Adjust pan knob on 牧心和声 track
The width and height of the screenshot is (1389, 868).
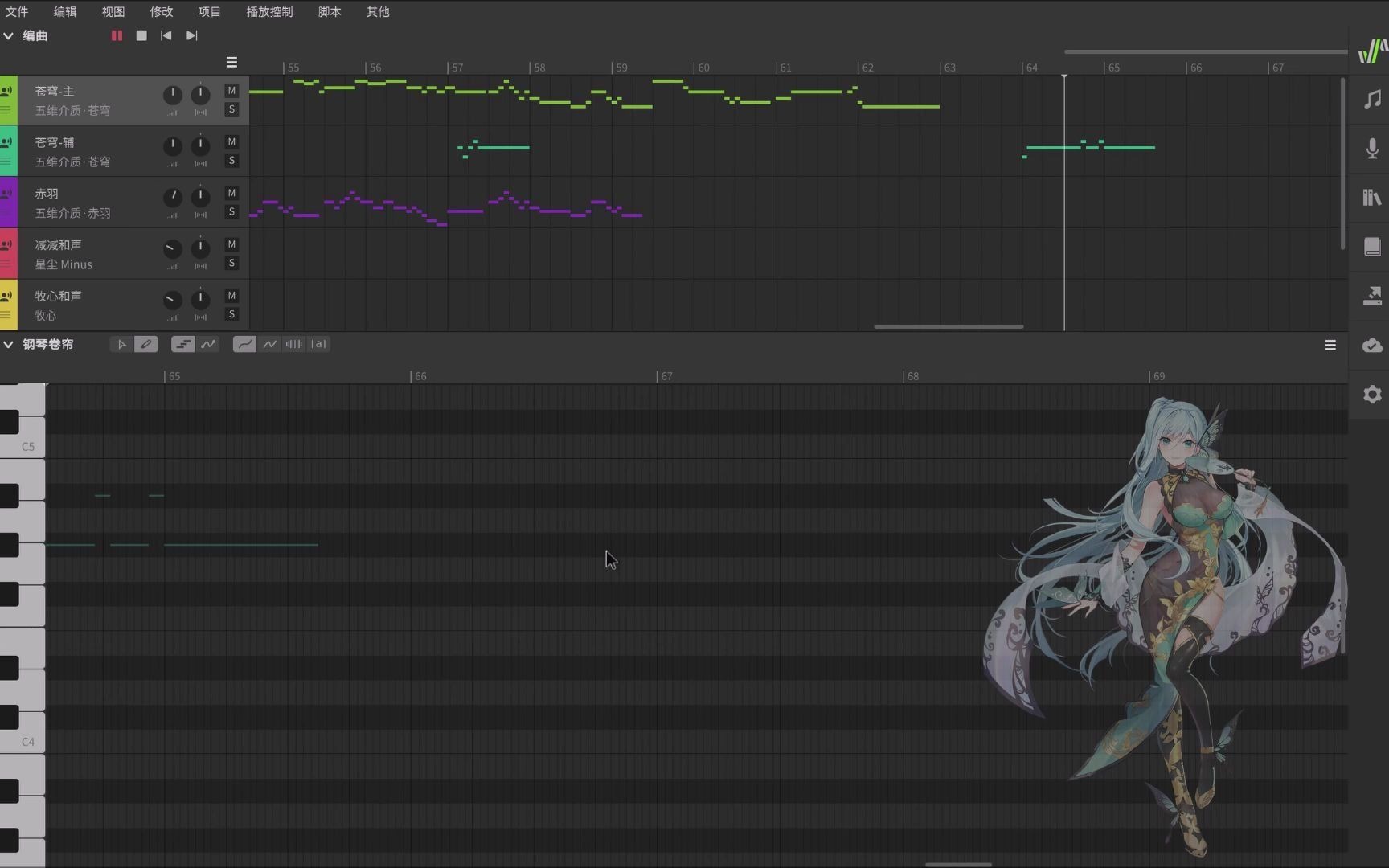[200, 300]
